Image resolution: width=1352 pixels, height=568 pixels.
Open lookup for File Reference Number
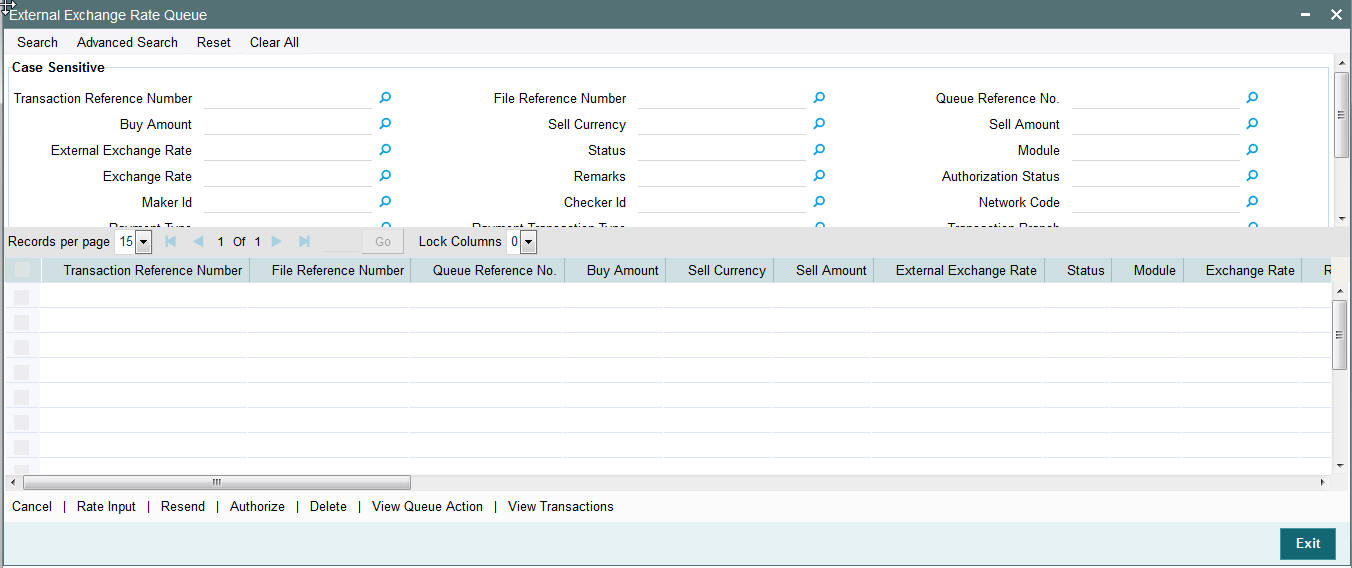[819, 98]
